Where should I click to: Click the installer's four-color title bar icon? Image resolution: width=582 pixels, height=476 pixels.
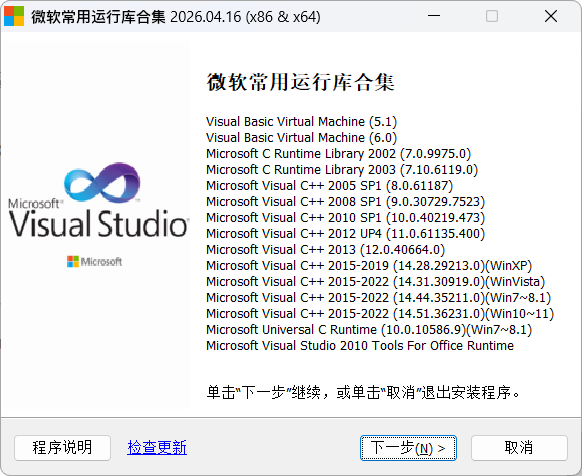tap(14, 16)
